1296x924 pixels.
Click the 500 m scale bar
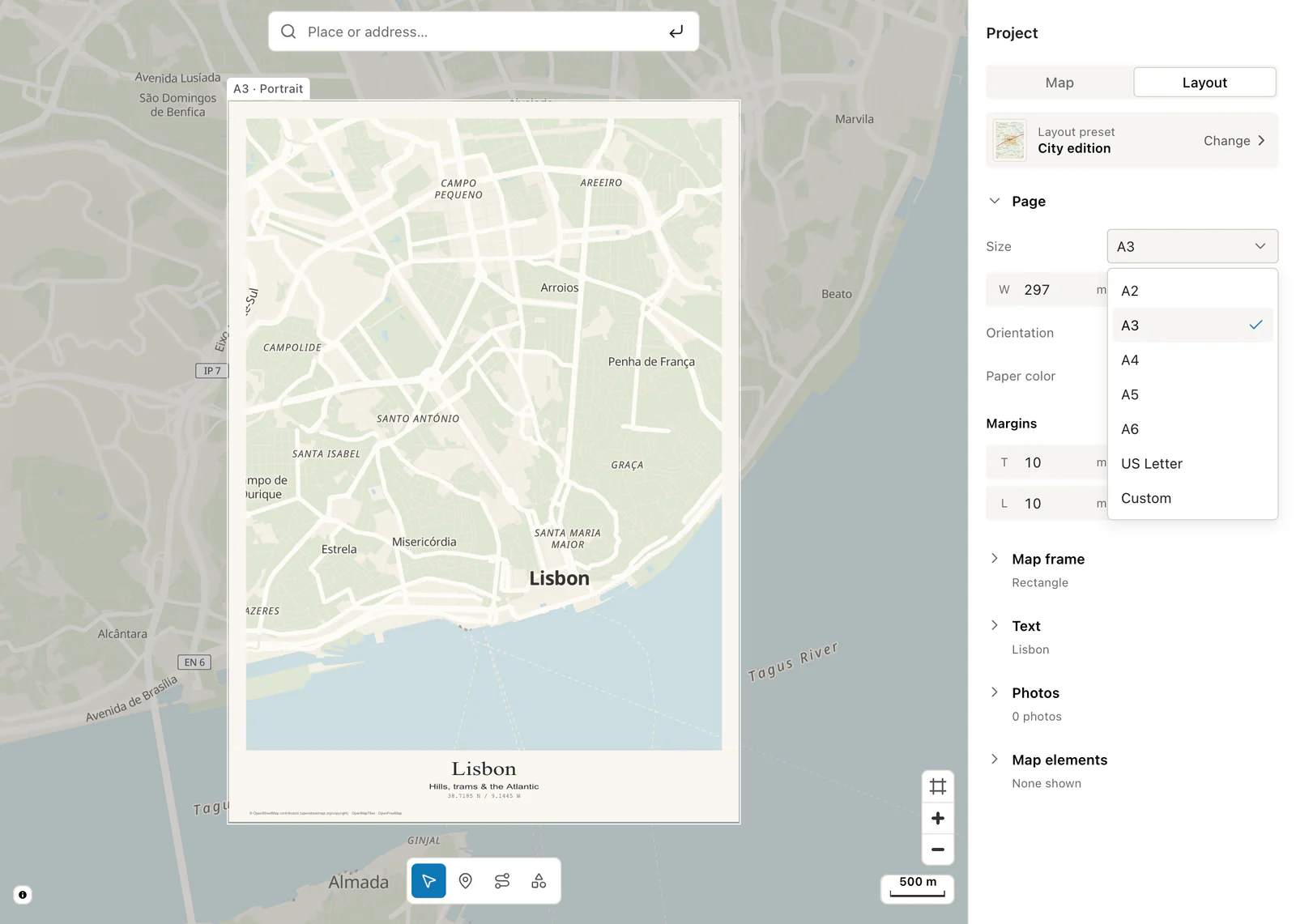click(x=918, y=888)
